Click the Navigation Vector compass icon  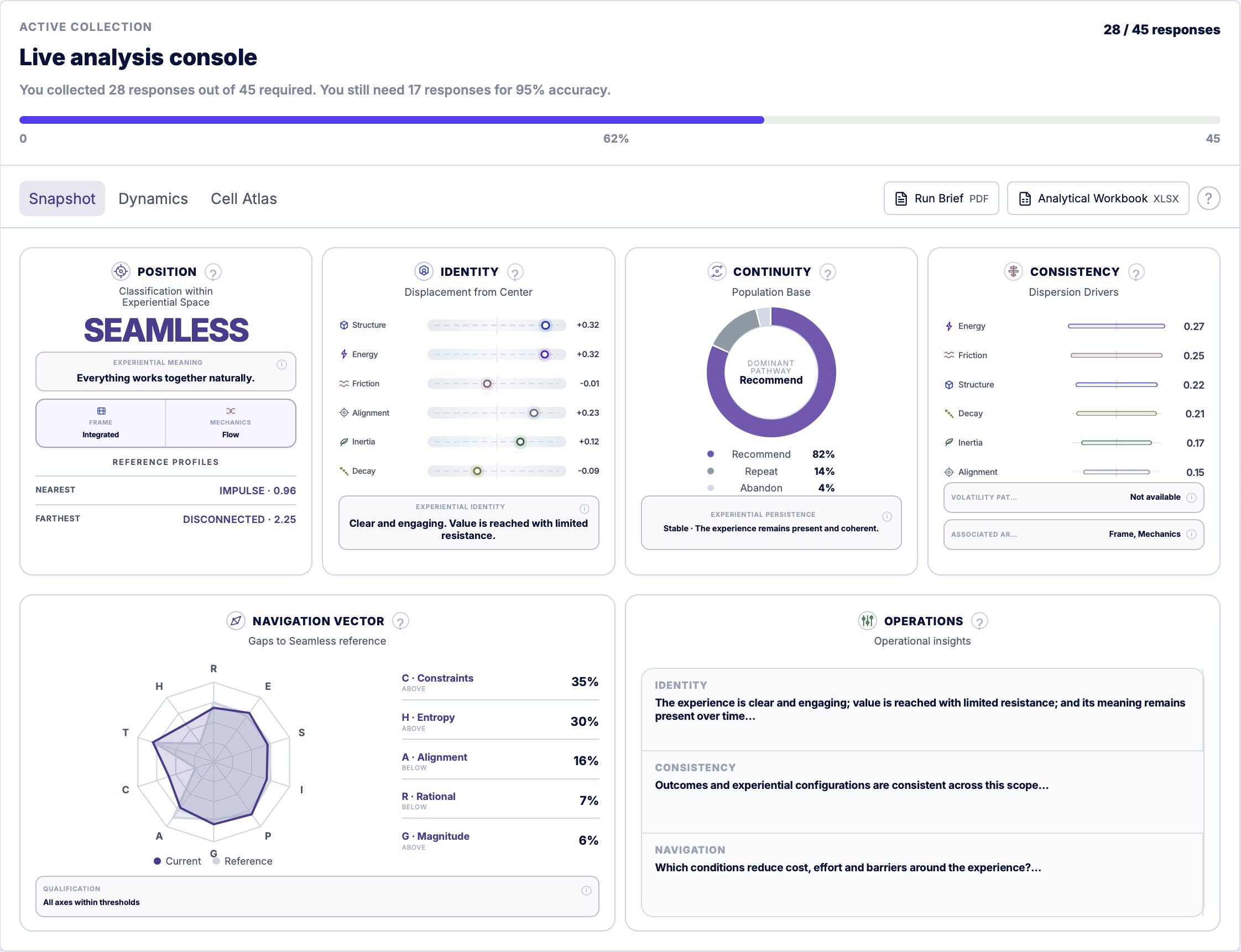coord(236,620)
